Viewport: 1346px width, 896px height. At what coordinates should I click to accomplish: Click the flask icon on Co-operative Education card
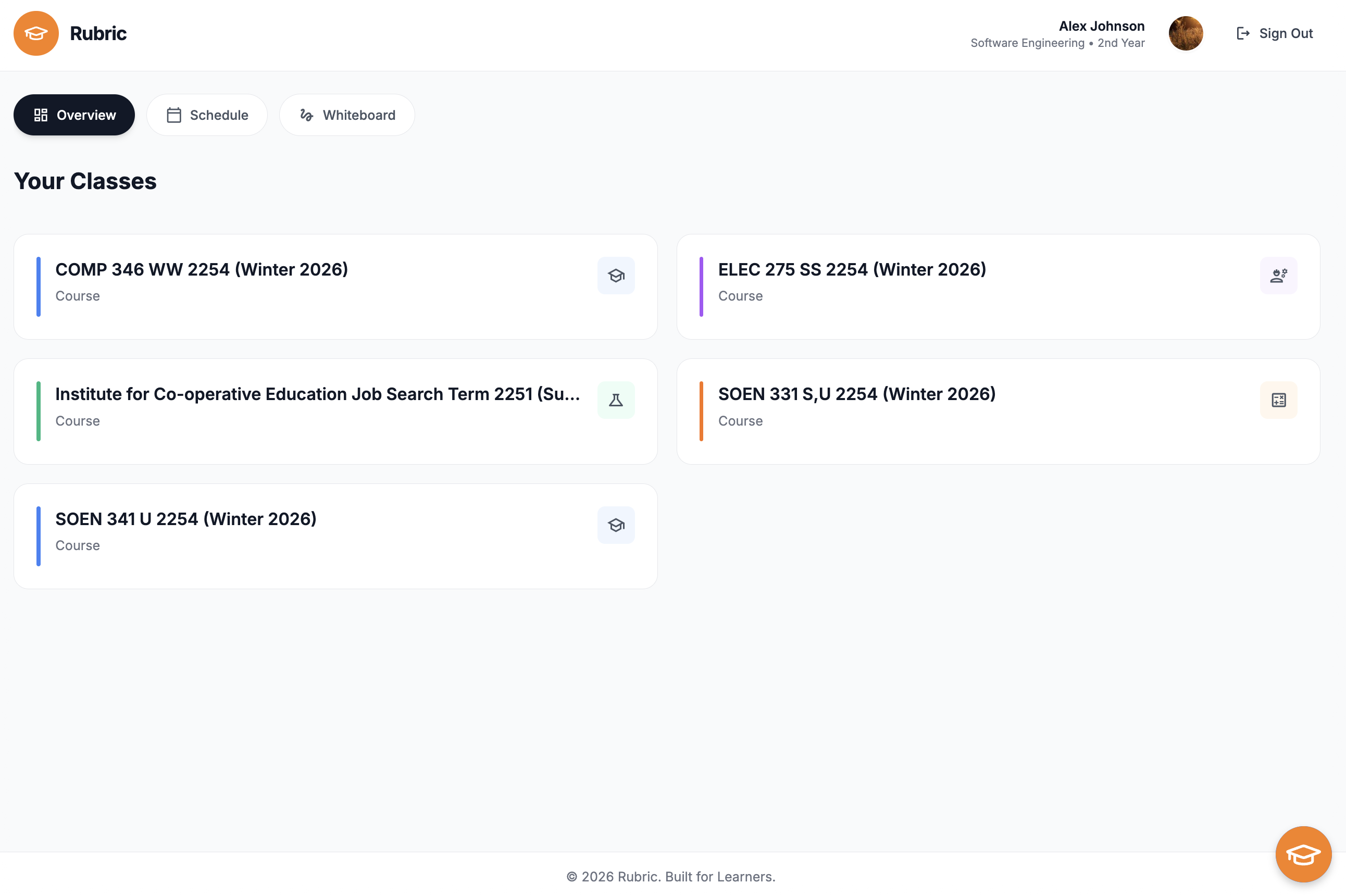(616, 400)
